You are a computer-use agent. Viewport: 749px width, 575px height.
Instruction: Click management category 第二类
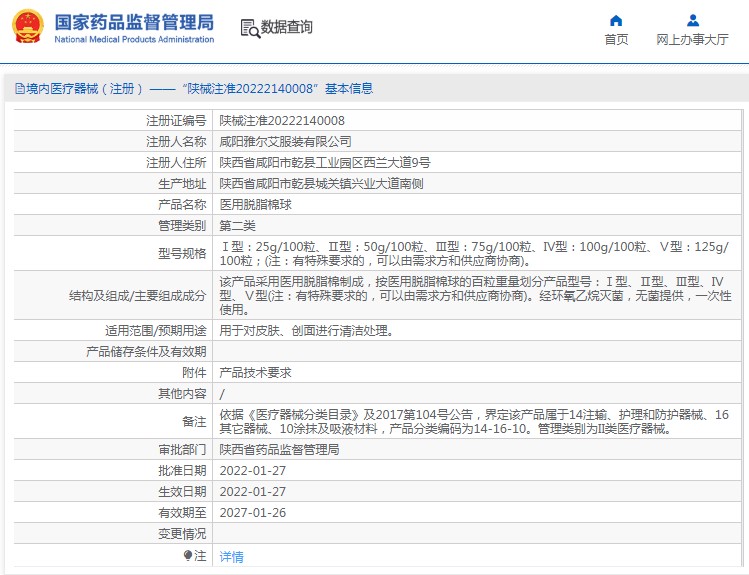pos(237,225)
